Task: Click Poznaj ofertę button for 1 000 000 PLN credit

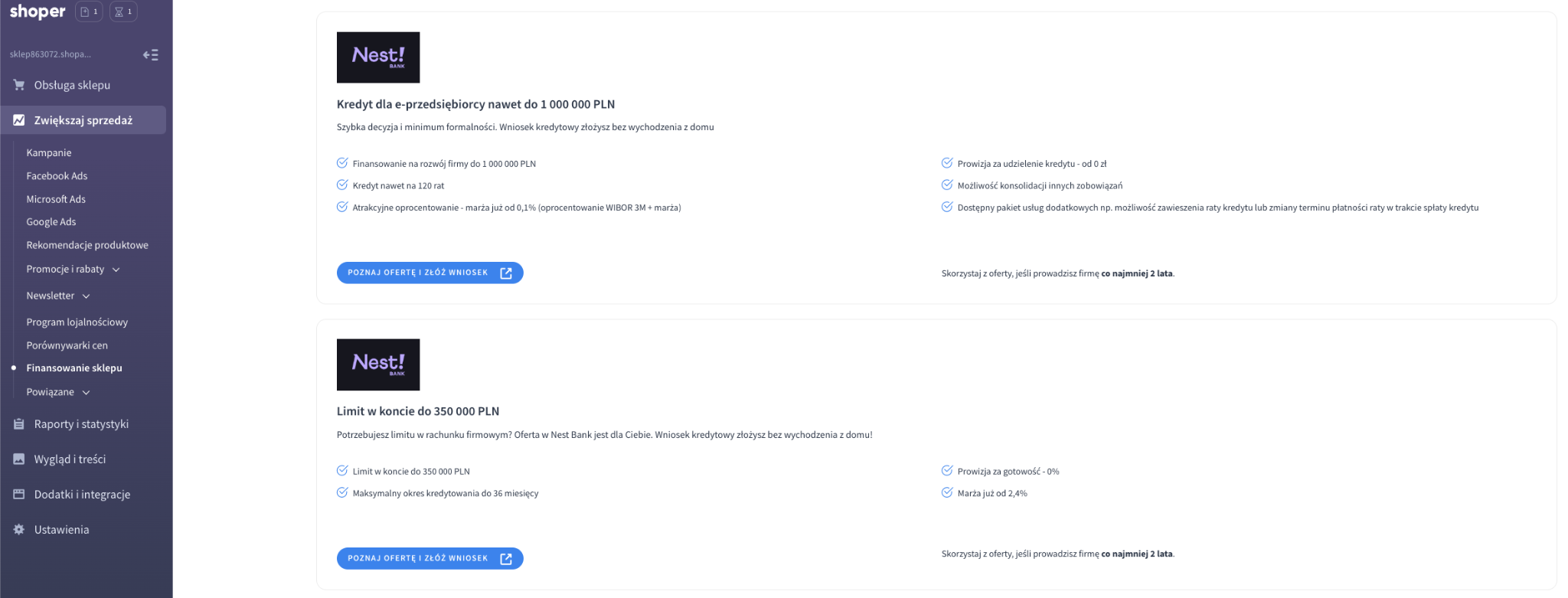Action: [x=430, y=273]
